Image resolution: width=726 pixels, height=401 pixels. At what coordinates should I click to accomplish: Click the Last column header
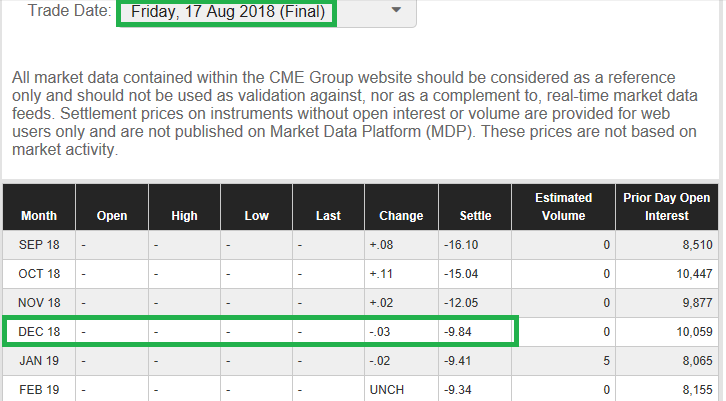[x=327, y=215]
